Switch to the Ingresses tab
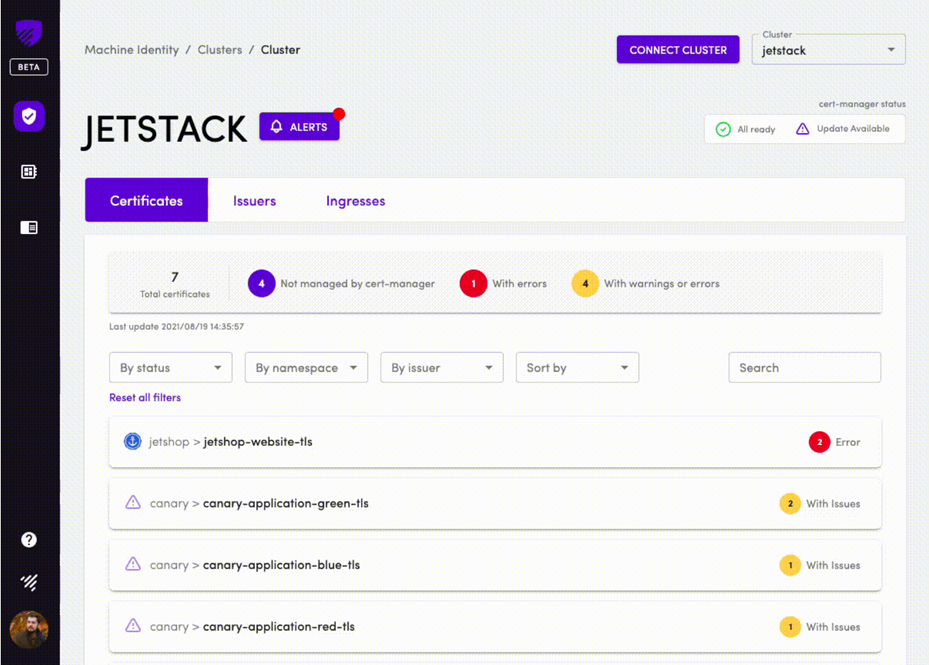929x665 pixels. [355, 200]
